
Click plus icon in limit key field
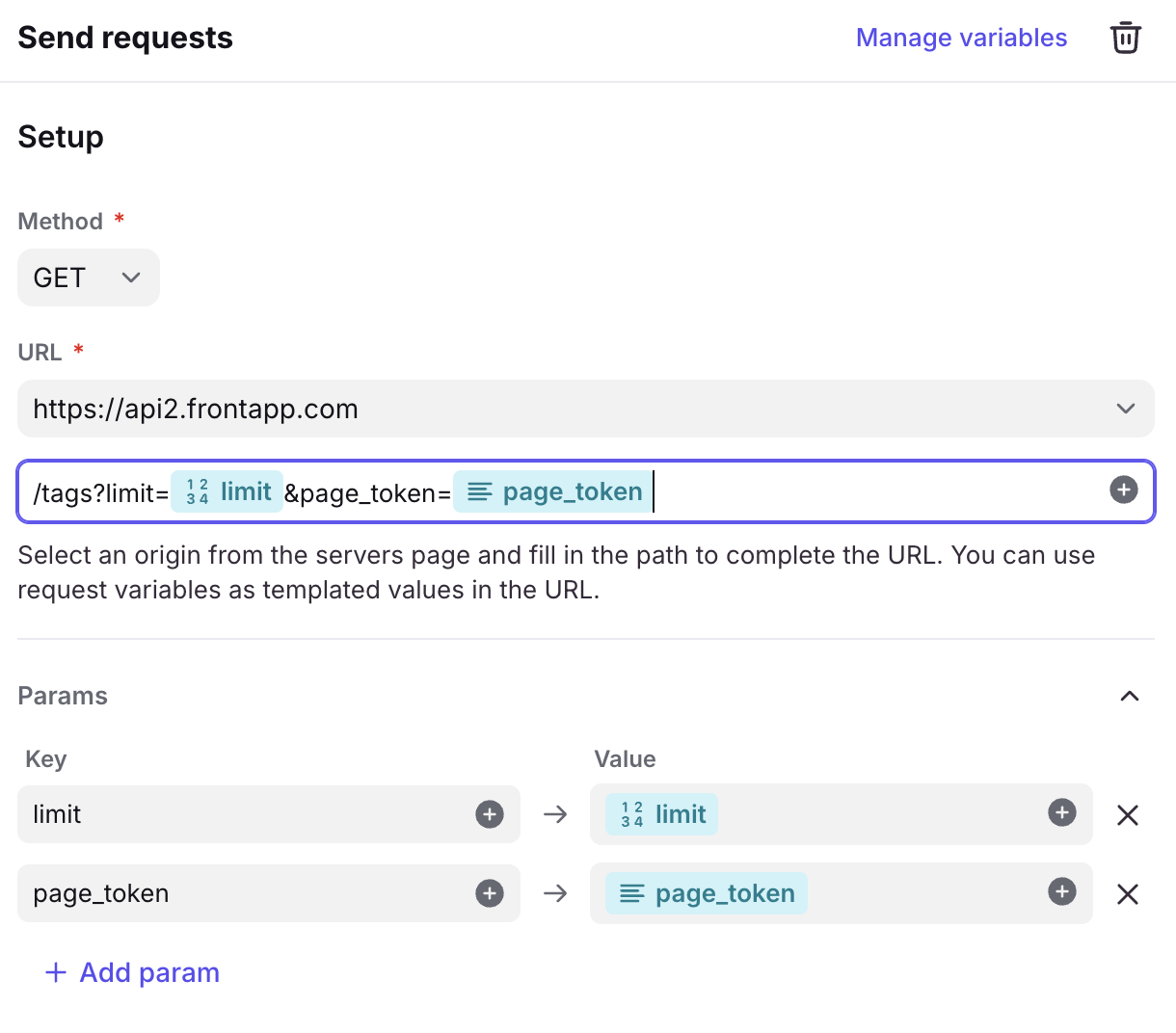click(x=490, y=814)
